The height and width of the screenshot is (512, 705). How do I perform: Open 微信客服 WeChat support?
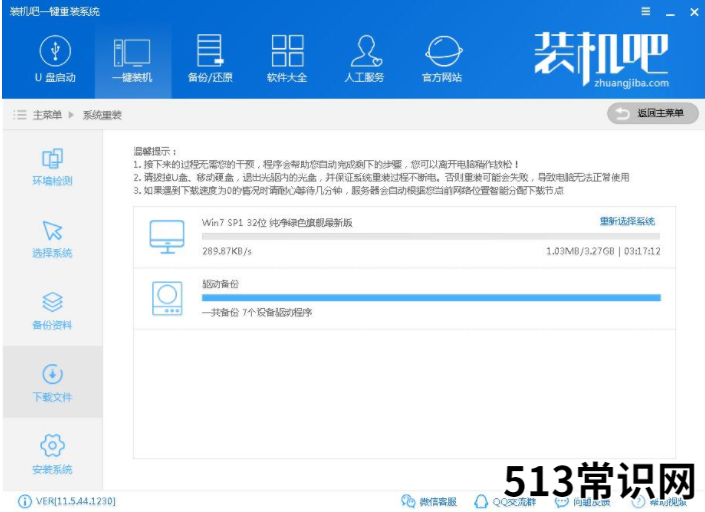point(429,501)
